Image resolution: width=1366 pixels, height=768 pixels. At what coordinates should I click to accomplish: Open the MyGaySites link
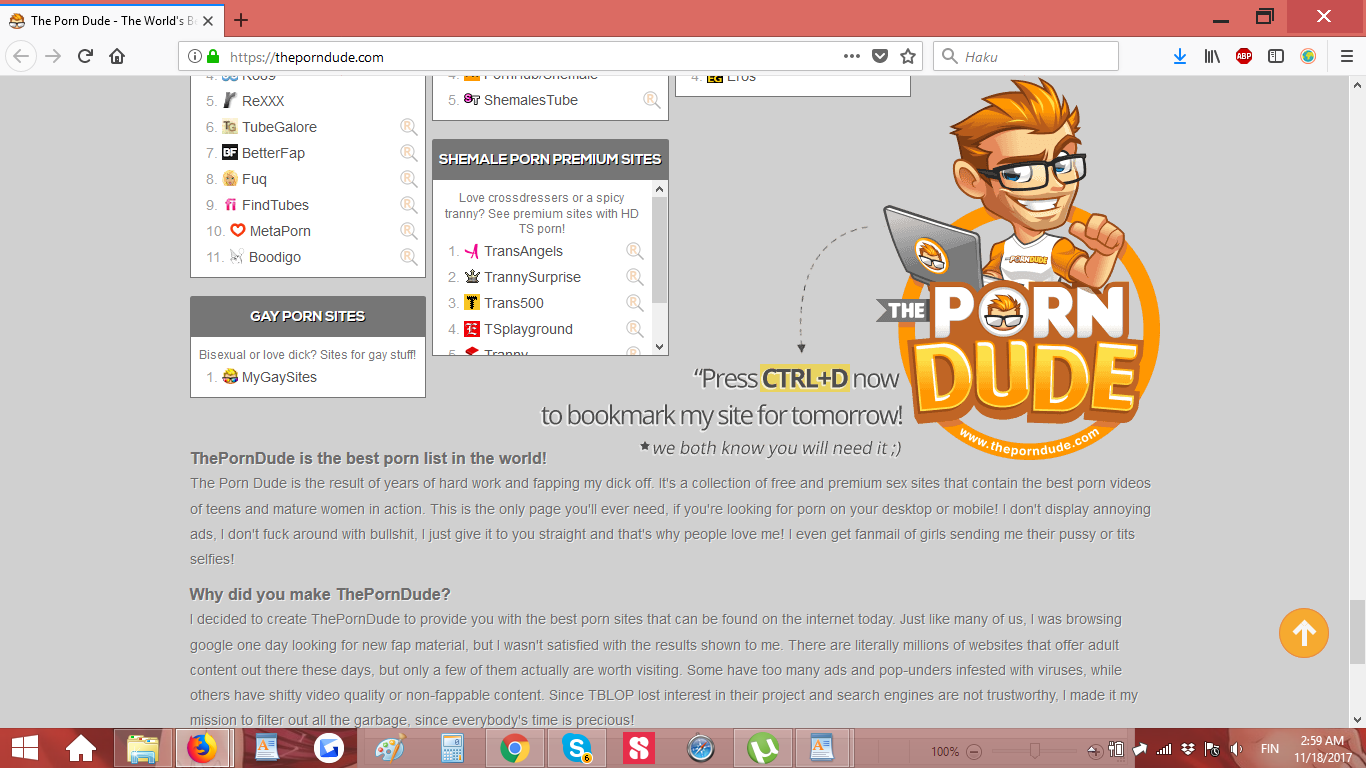pos(279,377)
